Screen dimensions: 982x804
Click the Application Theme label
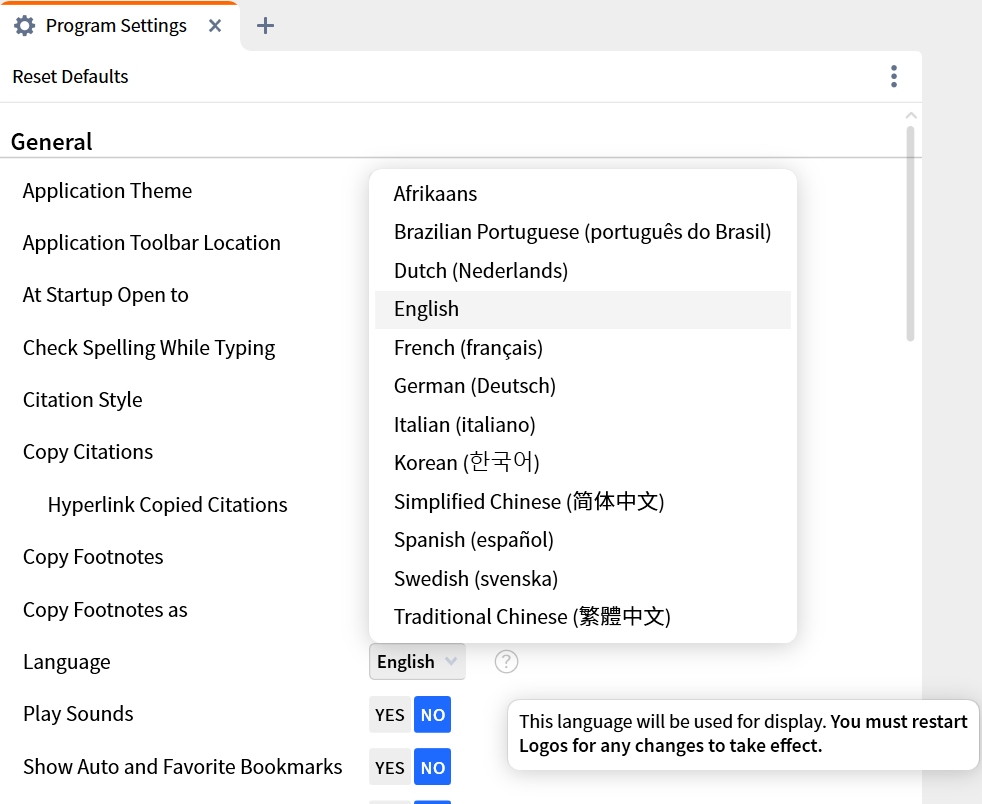click(107, 191)
